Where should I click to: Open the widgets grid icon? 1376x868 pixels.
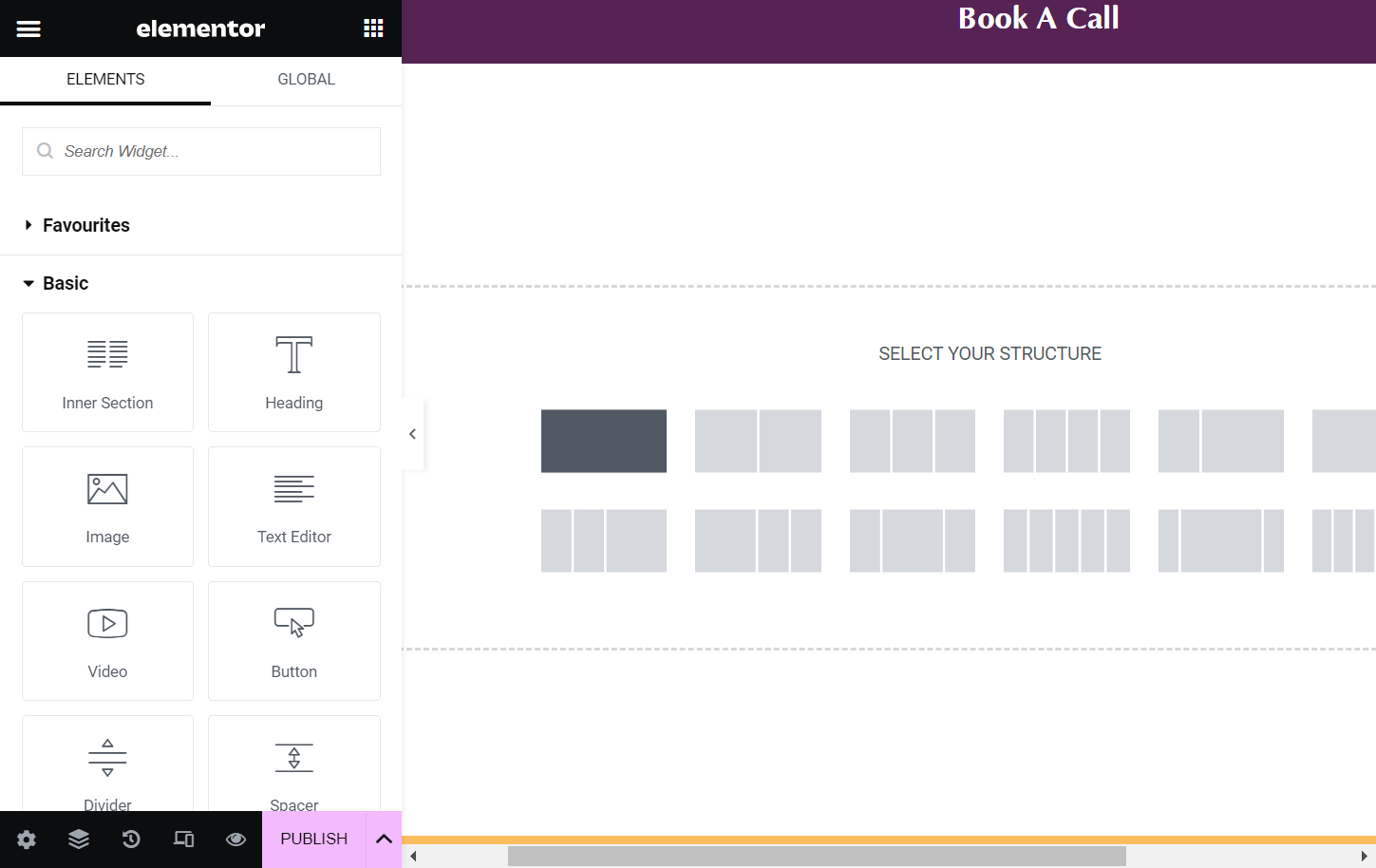coord(373,28)
